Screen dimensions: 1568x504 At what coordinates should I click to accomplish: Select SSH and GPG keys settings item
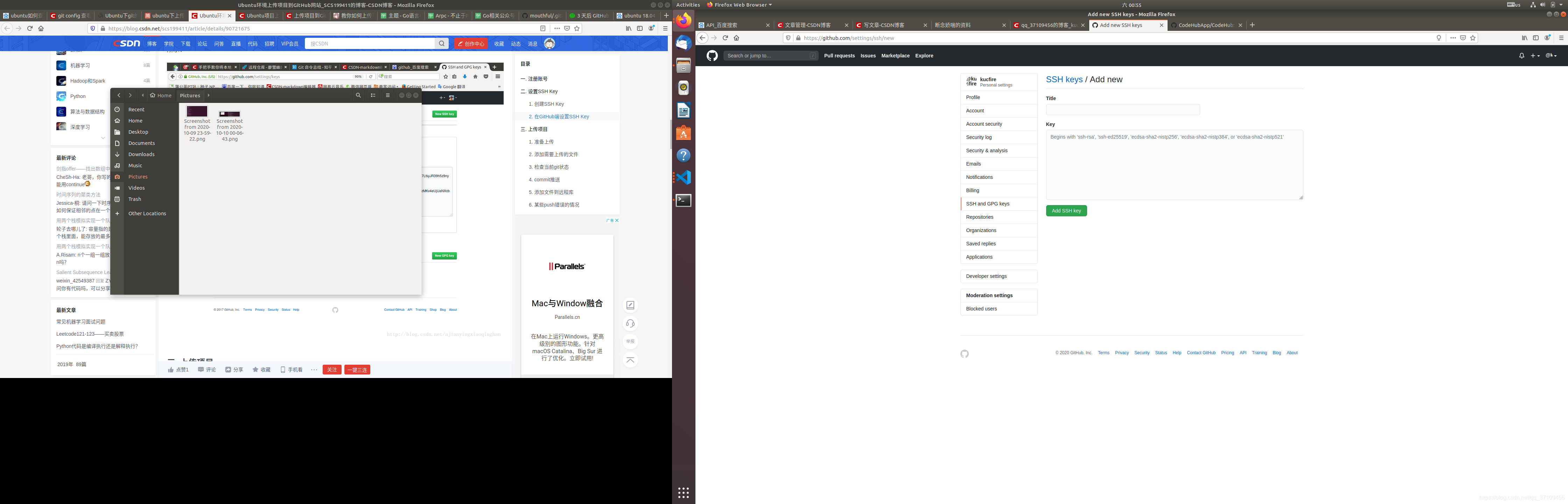click(x=987, y=204)
